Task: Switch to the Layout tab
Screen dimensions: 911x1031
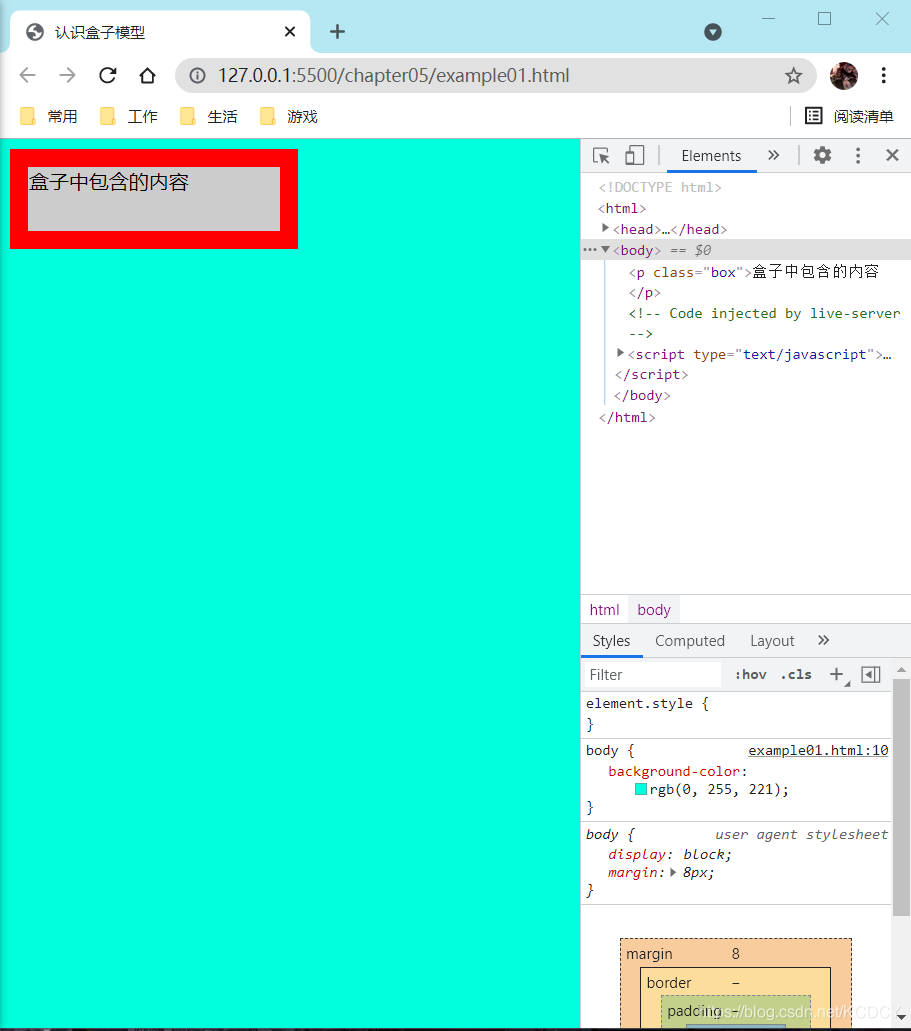Action: point(772,641)
